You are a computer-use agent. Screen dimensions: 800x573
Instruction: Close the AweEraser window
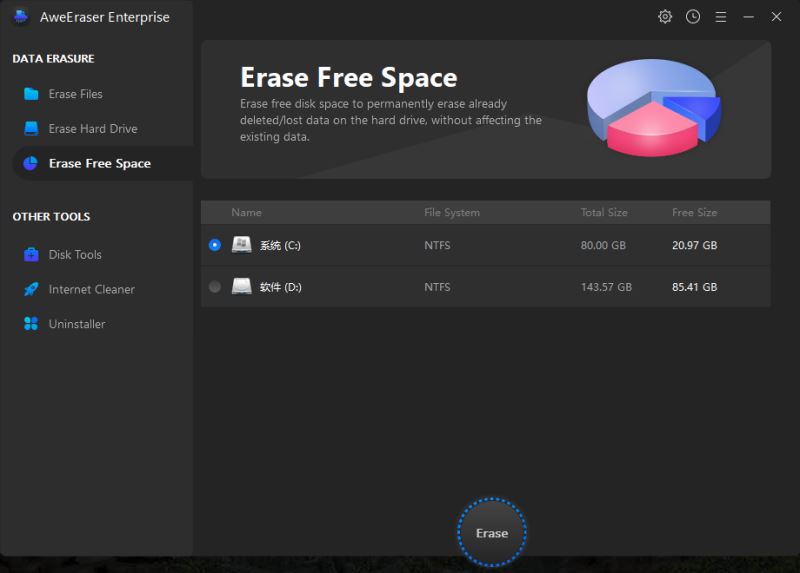tap(776, 17)
